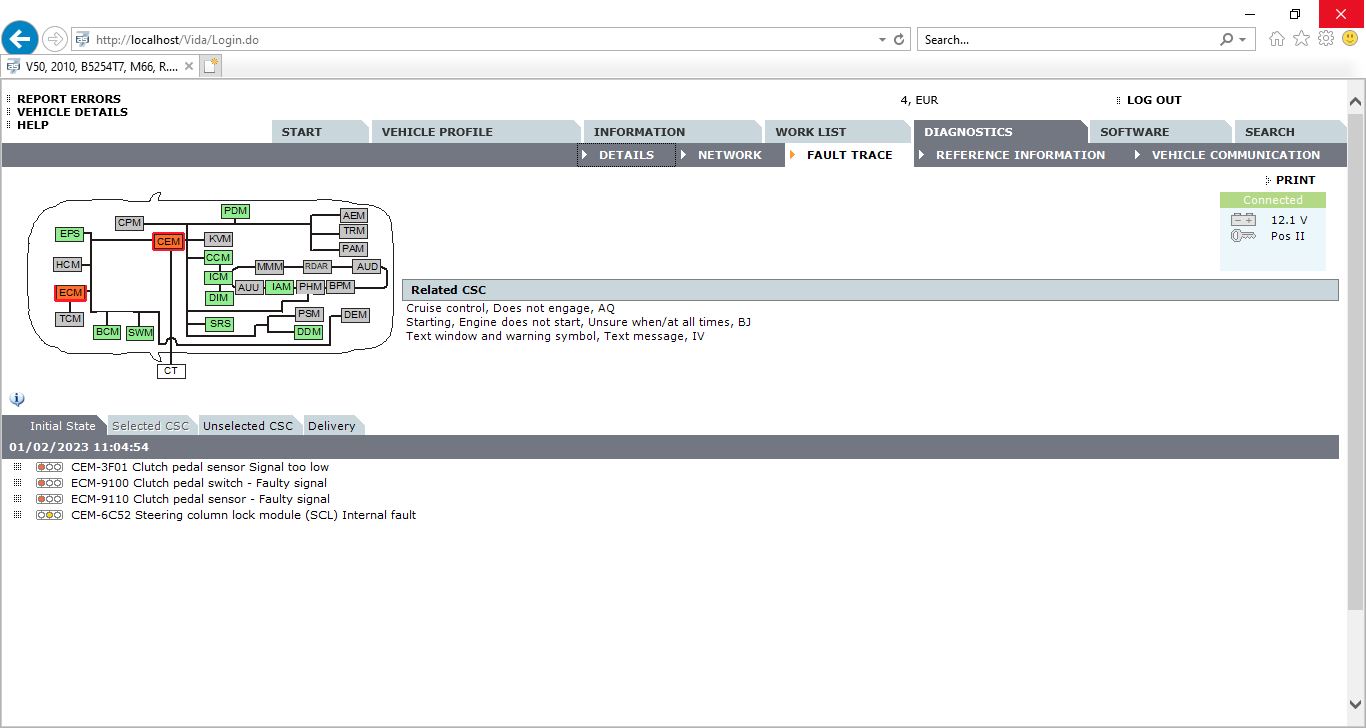Expand the CEM-3F01 clutch pedal sensor fault
1366x728 pixels.
point(17,467)
